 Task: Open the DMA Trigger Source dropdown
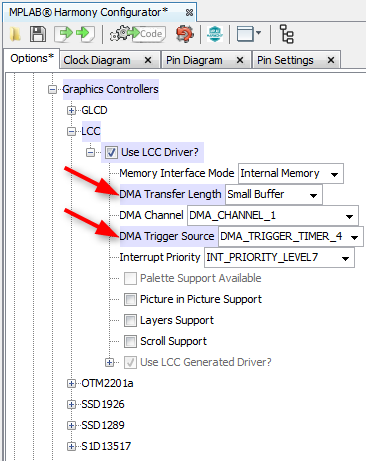pos(291,237)
